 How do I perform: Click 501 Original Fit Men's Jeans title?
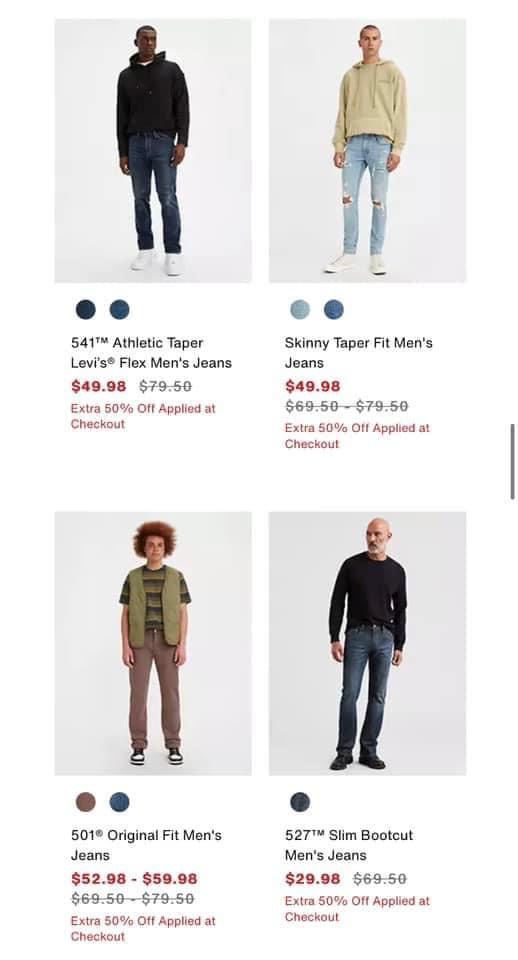[146, 845]
